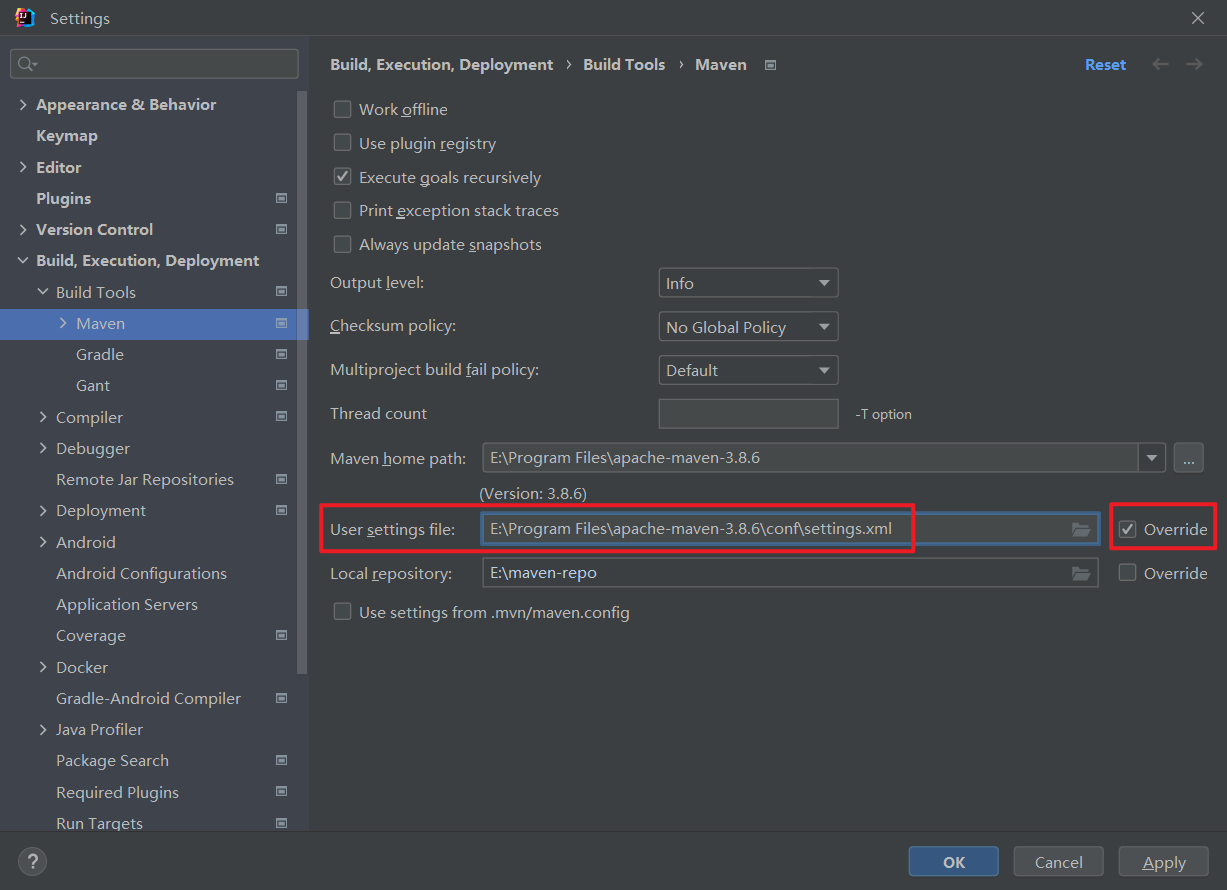Click the folder icon for User settings file
The height and width of the screenshot is (890, 1227).
pos(1080,529)
